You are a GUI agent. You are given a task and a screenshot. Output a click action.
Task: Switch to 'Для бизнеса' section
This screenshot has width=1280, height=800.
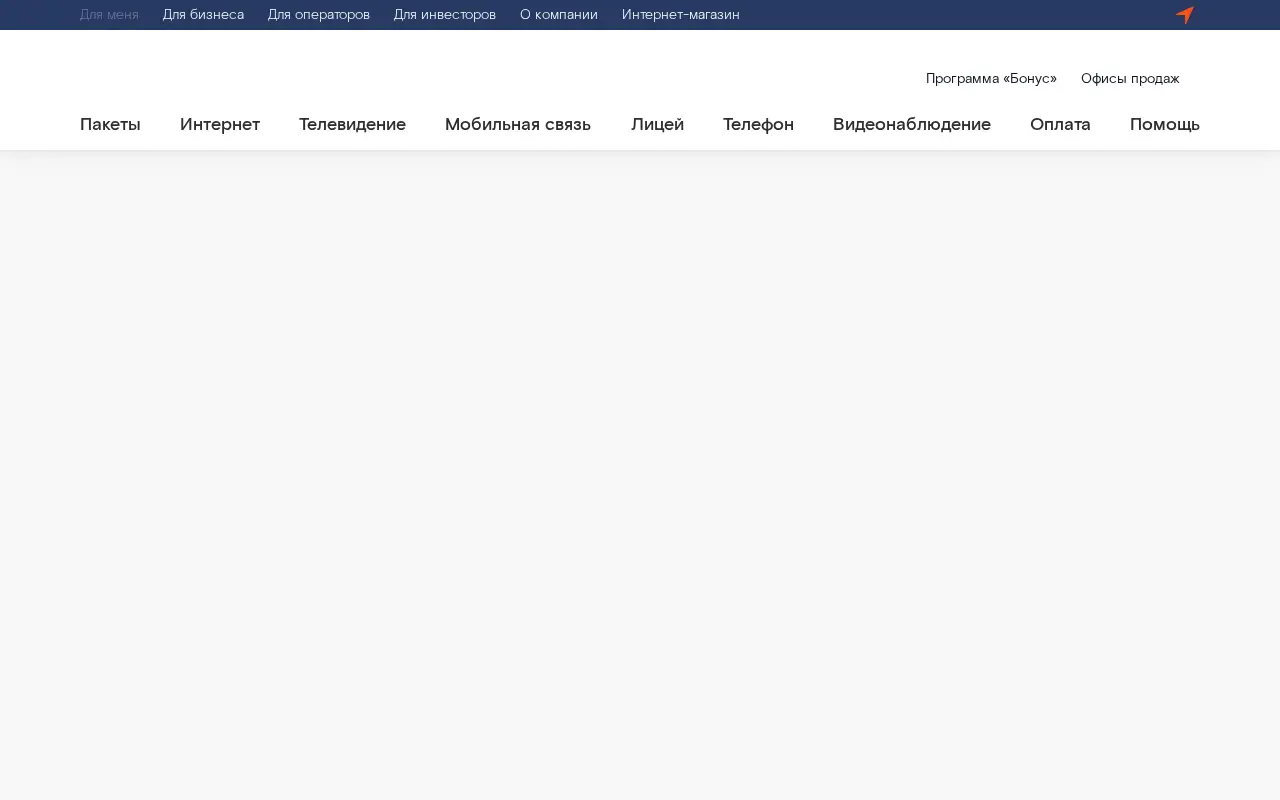tap(203, 15)
